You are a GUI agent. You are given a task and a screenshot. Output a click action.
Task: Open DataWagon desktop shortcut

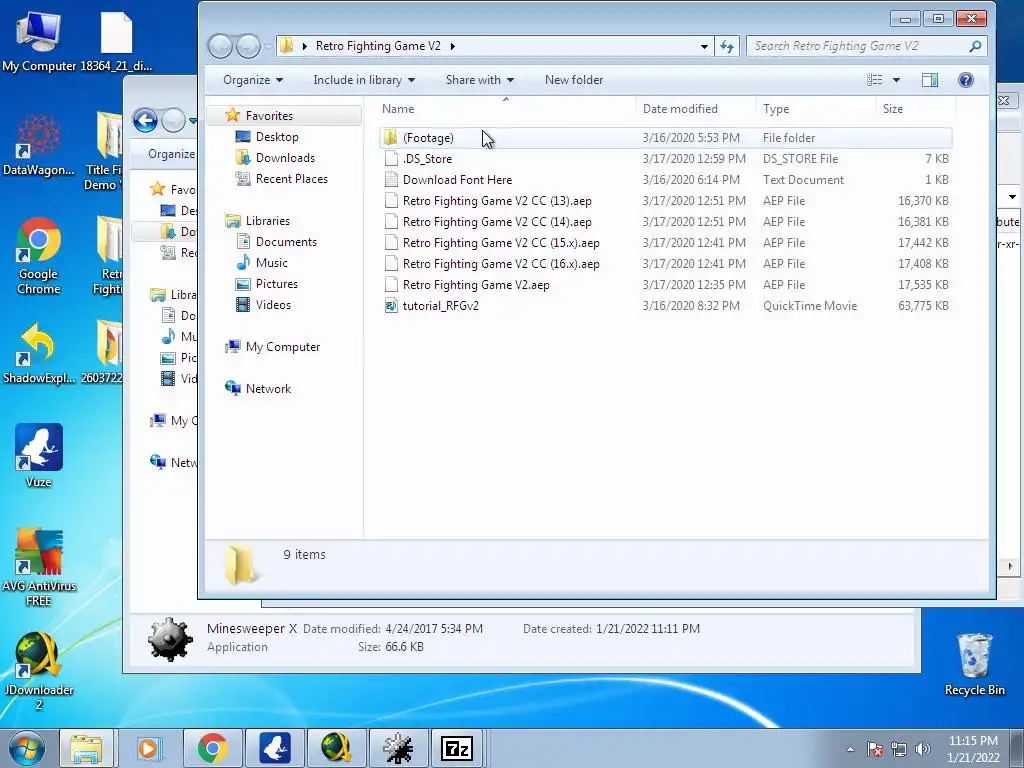pos(39,145)
